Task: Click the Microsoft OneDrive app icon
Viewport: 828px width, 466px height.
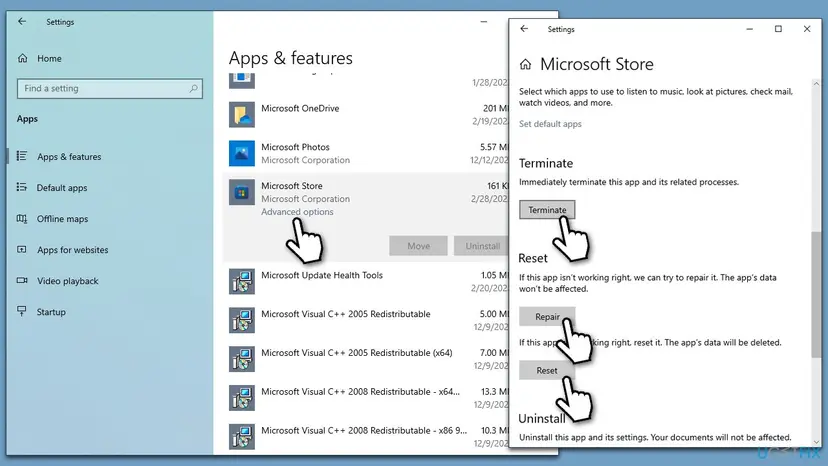Action: tap(242, 115)
